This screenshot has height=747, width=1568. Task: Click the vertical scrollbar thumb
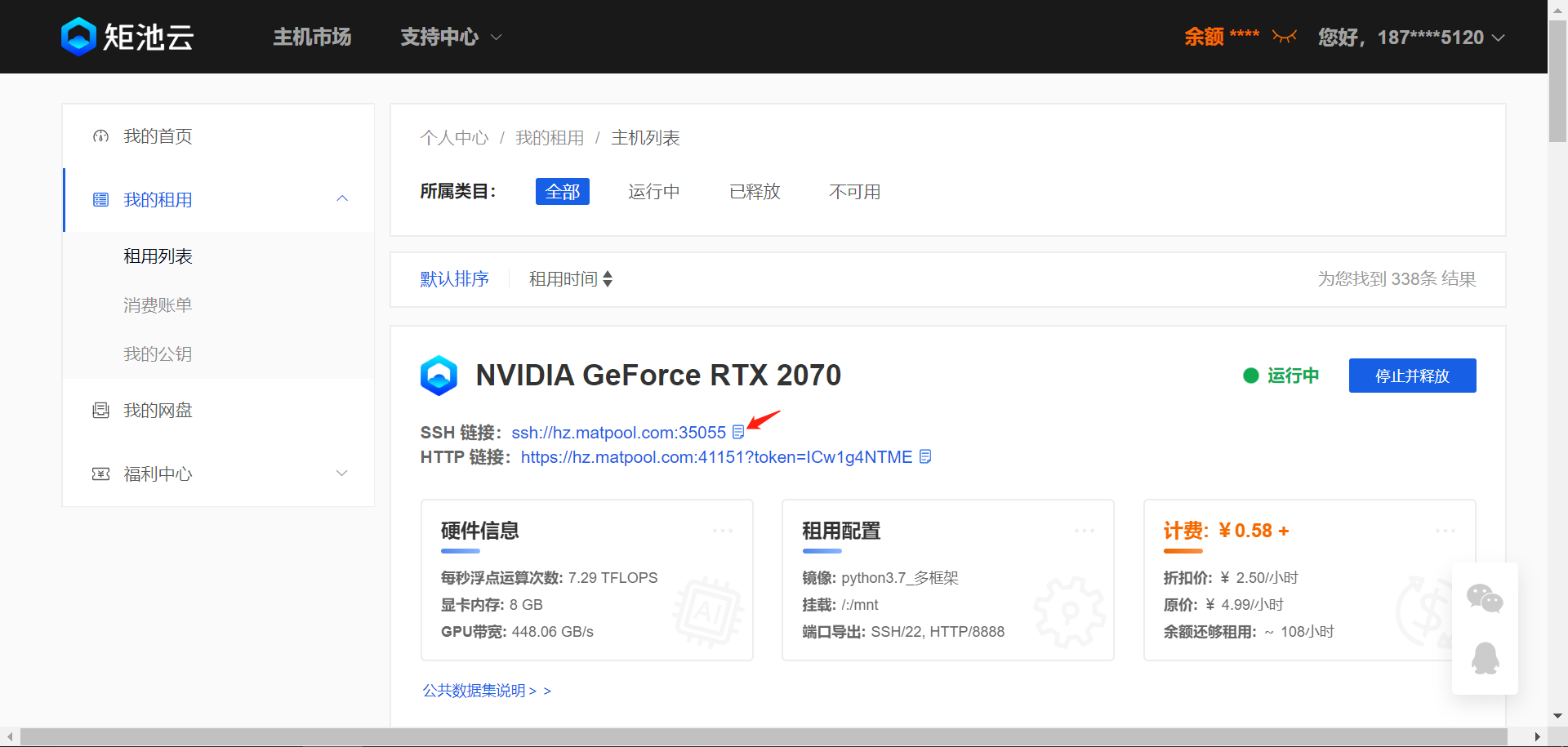[1557, 82]
